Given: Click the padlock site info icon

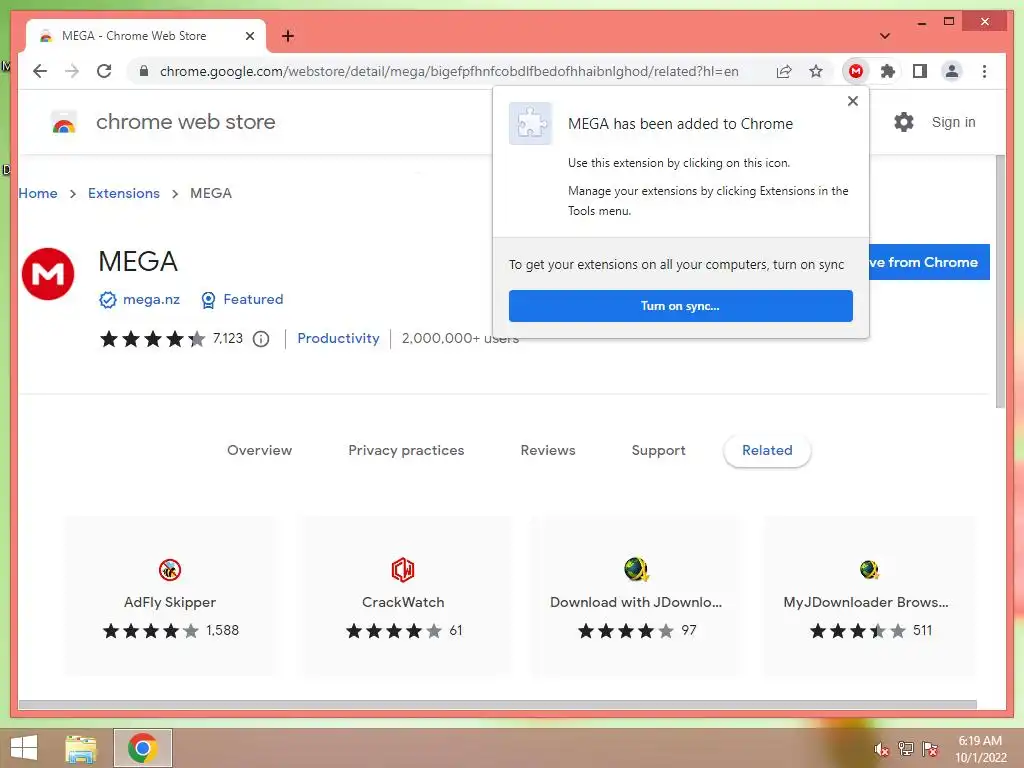Looking at the screenshot, I should point(144,71).
